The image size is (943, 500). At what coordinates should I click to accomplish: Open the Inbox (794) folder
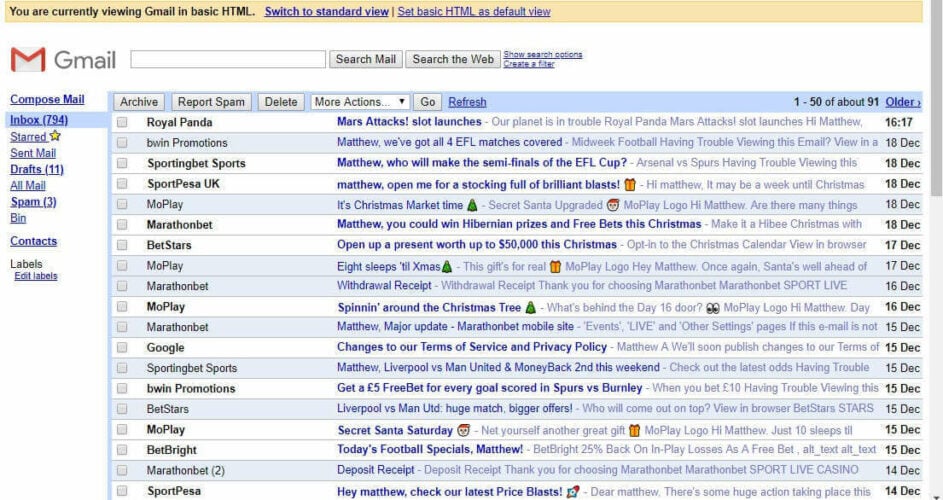click(x=39, y=120)
